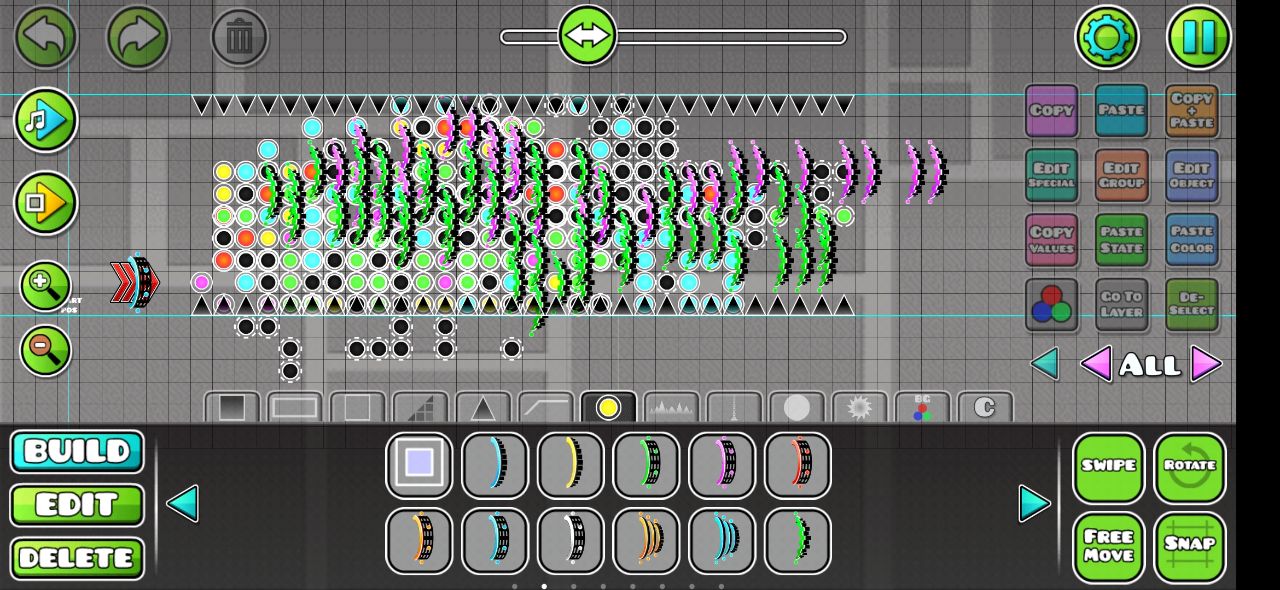Viewport: 1280px width, 590px height.
Task: Select the green cube portal tile
Action: (x=646, y=465)
